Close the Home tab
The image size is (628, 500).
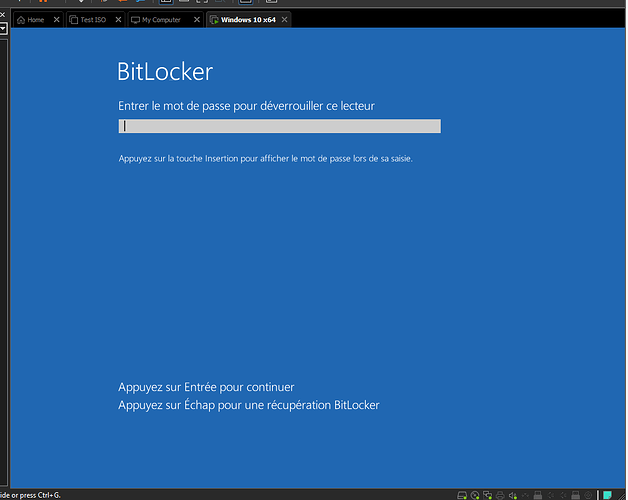click(x=56, y=20)
